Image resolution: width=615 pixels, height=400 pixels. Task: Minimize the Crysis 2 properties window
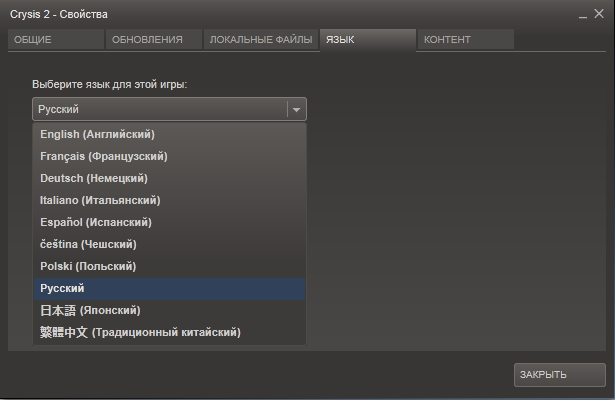click(x=583, y=15)
